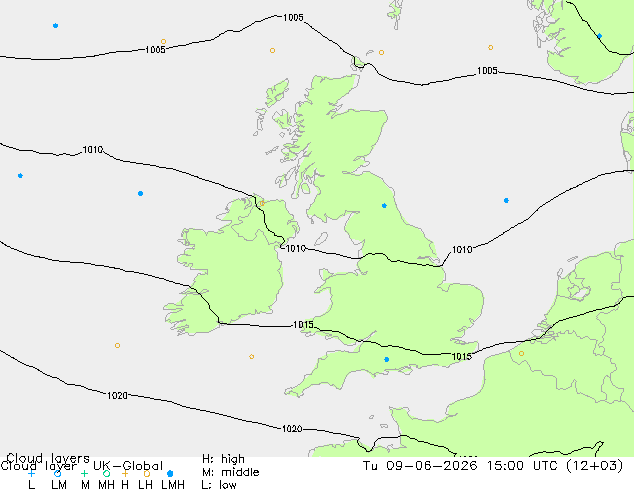Image resolution: width=634 pixels, height=490 pixels.
Task: Click the green circle MH legend symbol
Action: (106, 473)
